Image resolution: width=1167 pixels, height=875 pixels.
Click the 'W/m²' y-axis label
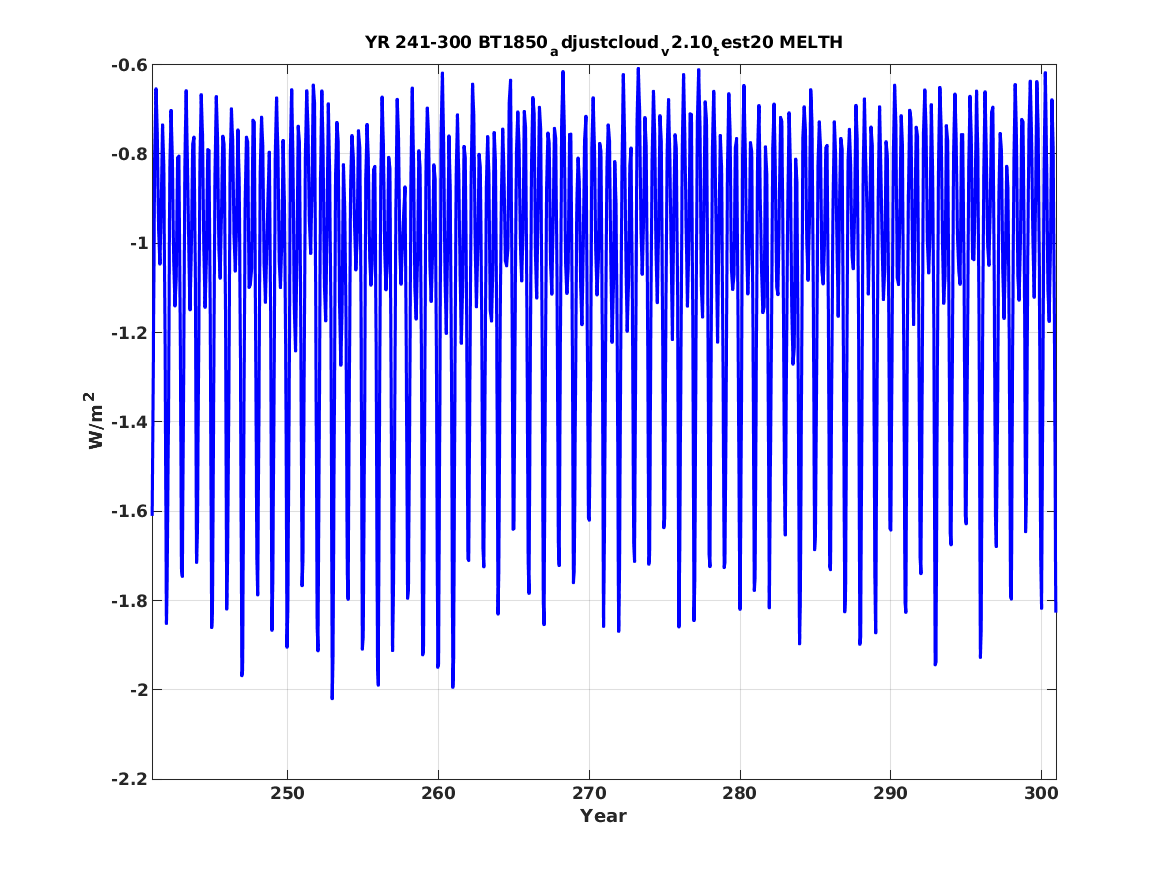pos(92,421)
